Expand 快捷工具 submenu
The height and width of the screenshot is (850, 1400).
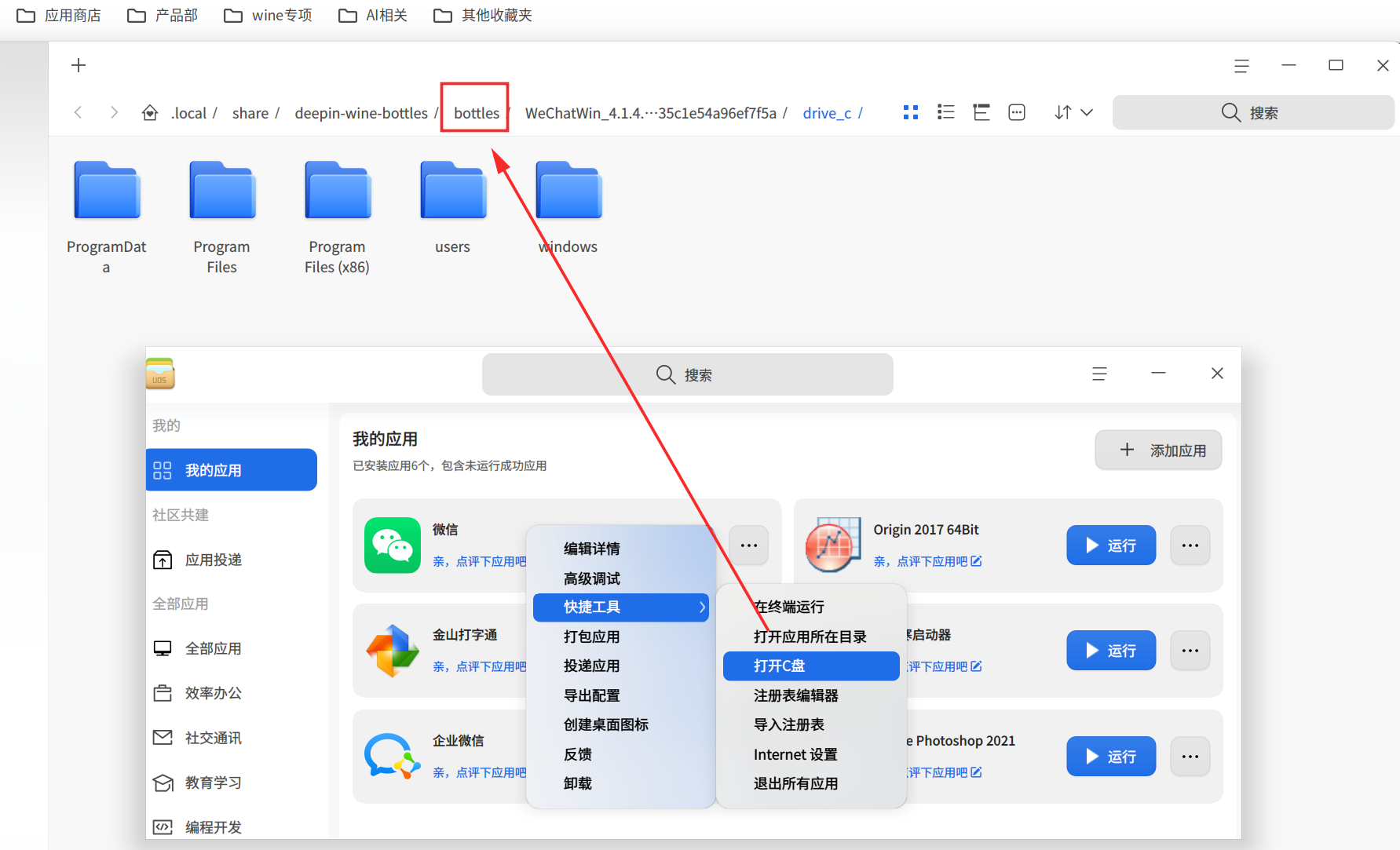pyautogui.click(x=621, y=607)
